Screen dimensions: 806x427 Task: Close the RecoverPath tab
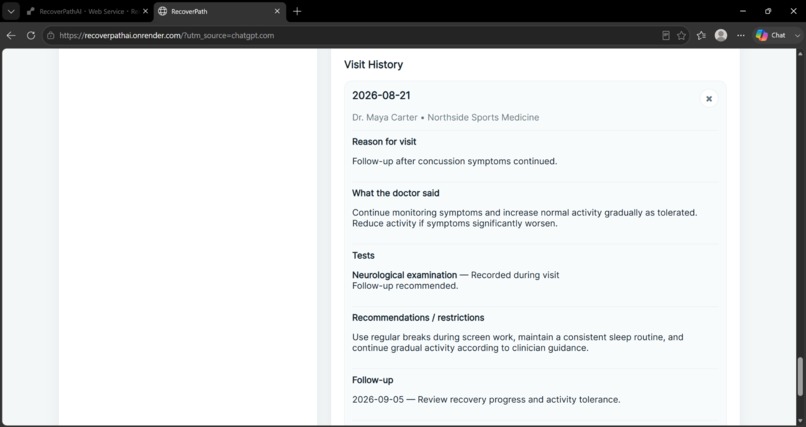tap(277, 11)
